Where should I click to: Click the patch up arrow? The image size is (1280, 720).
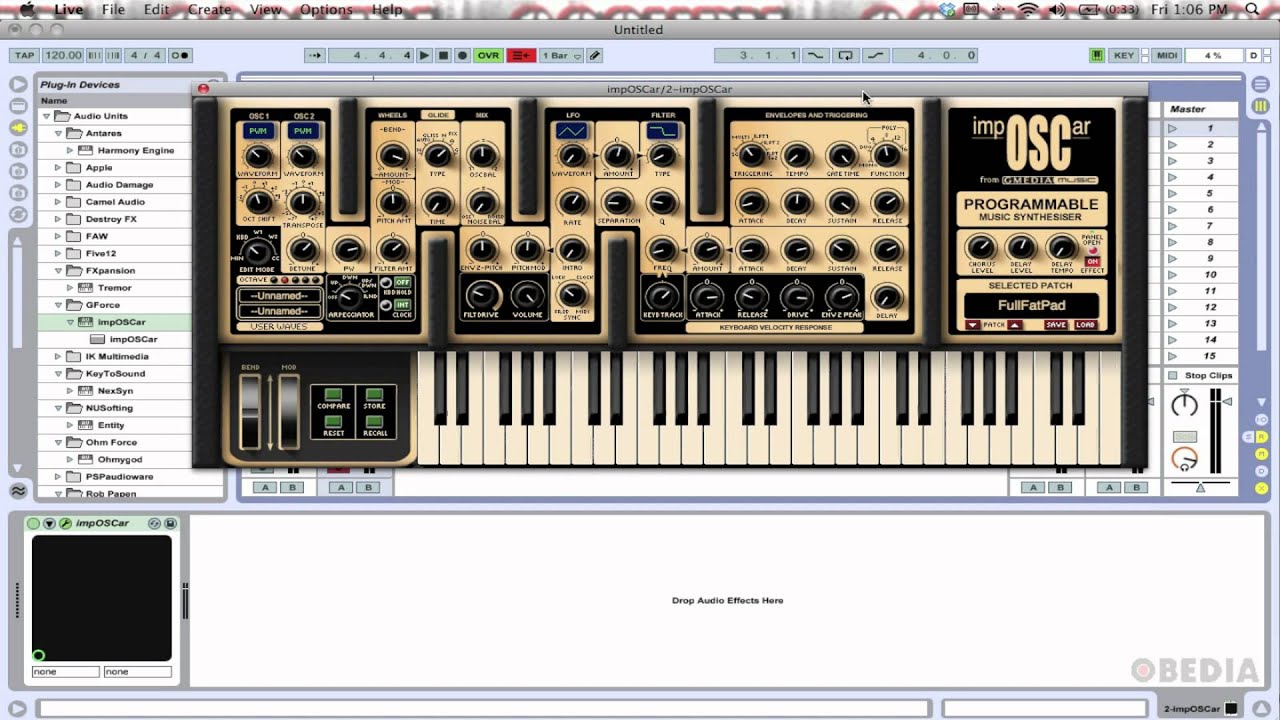(x=1014, y=325)
